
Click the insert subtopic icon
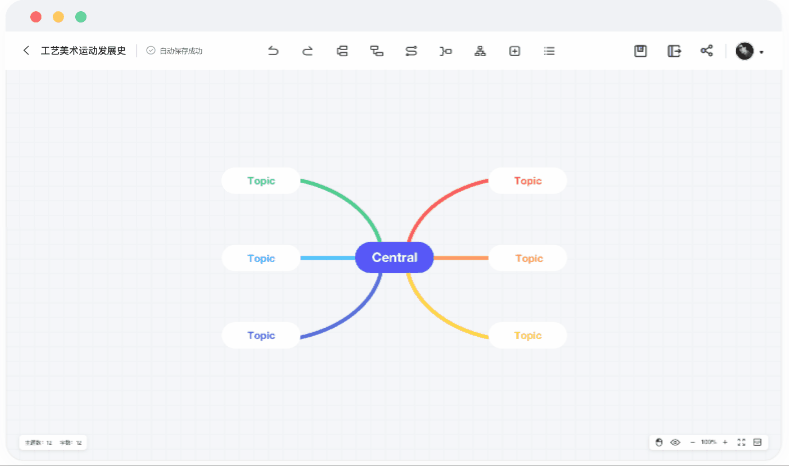coord(377,51)
